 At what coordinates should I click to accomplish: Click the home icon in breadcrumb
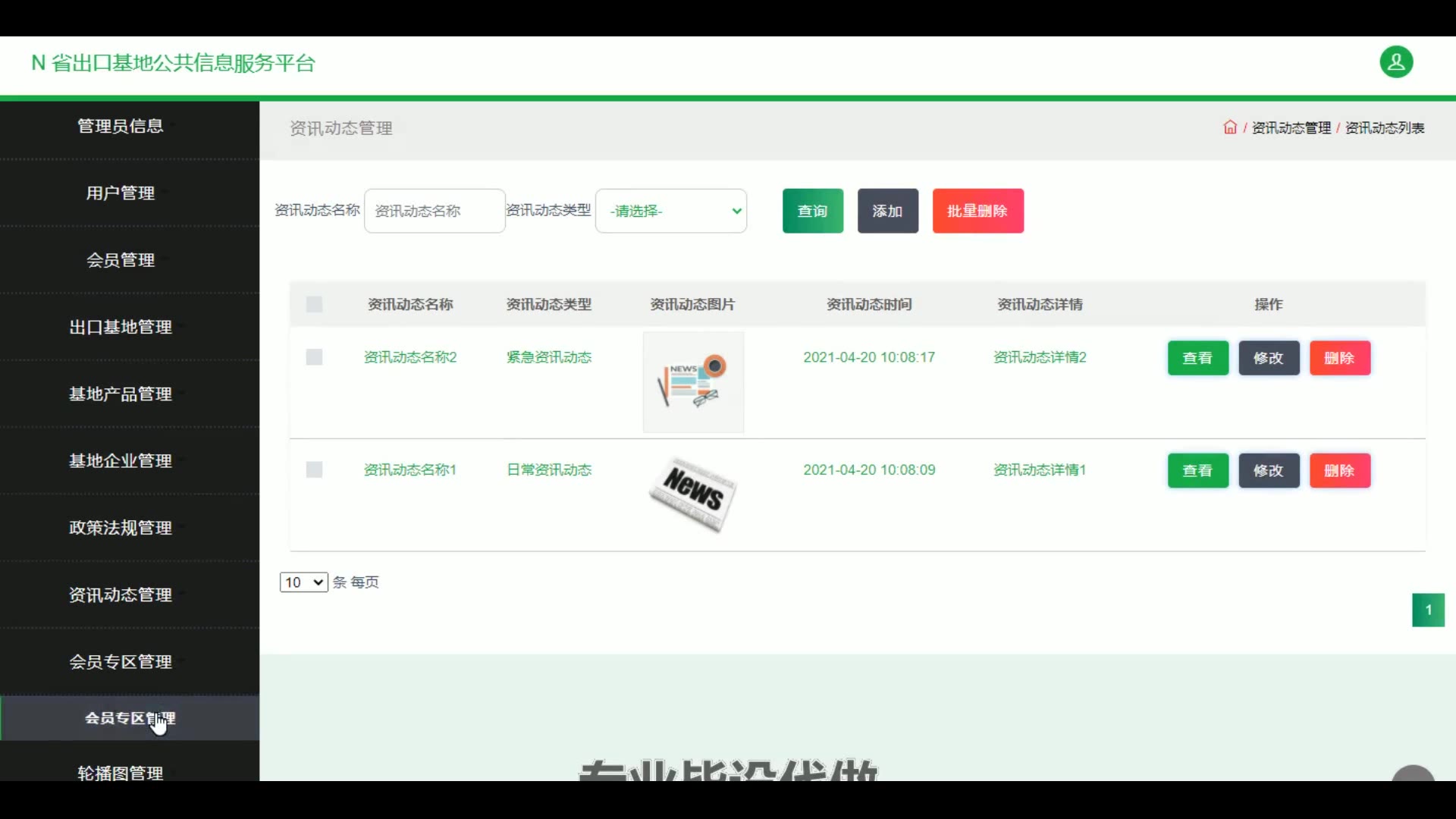pyautogui.click(x=1230, y=127)
